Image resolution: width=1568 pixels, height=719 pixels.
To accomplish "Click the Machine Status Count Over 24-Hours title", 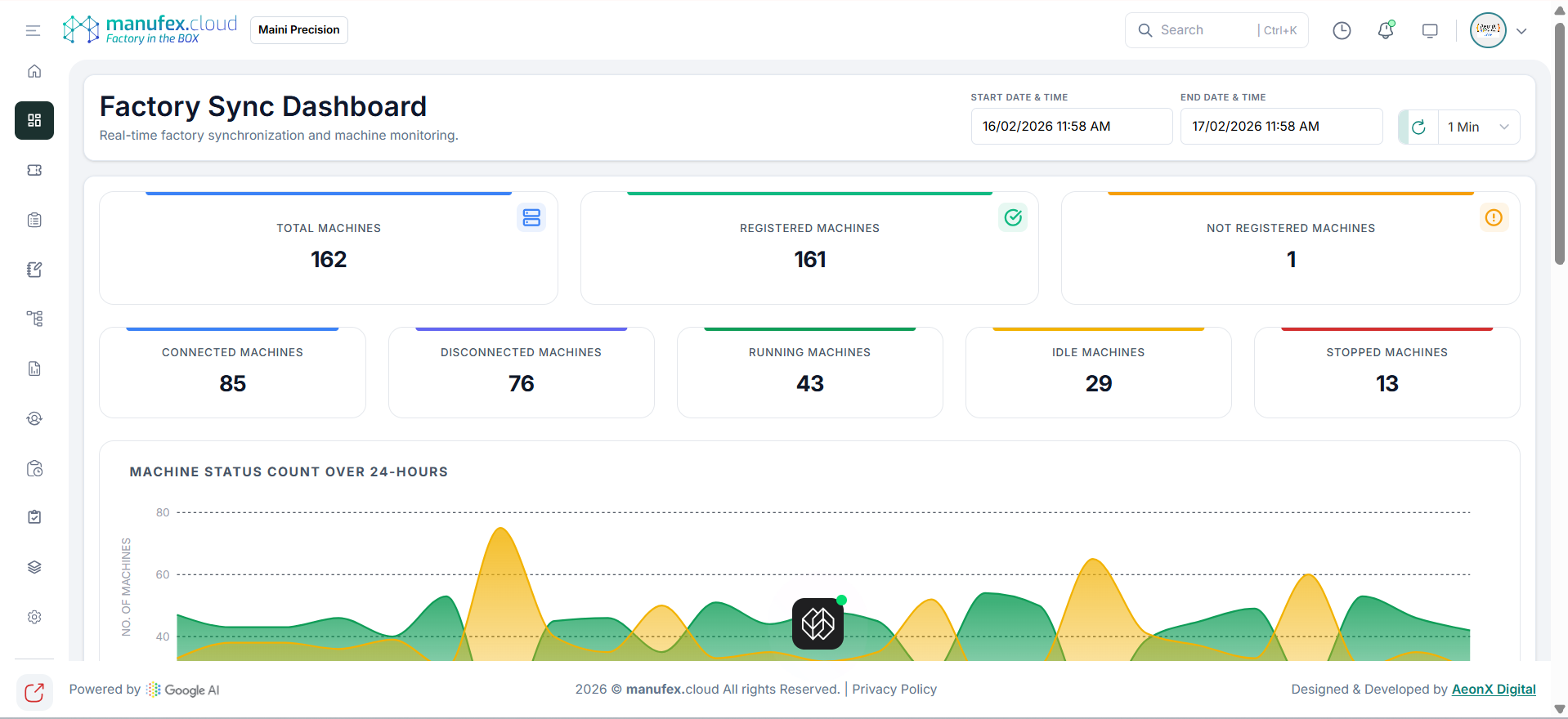I will tap(289, 471).
